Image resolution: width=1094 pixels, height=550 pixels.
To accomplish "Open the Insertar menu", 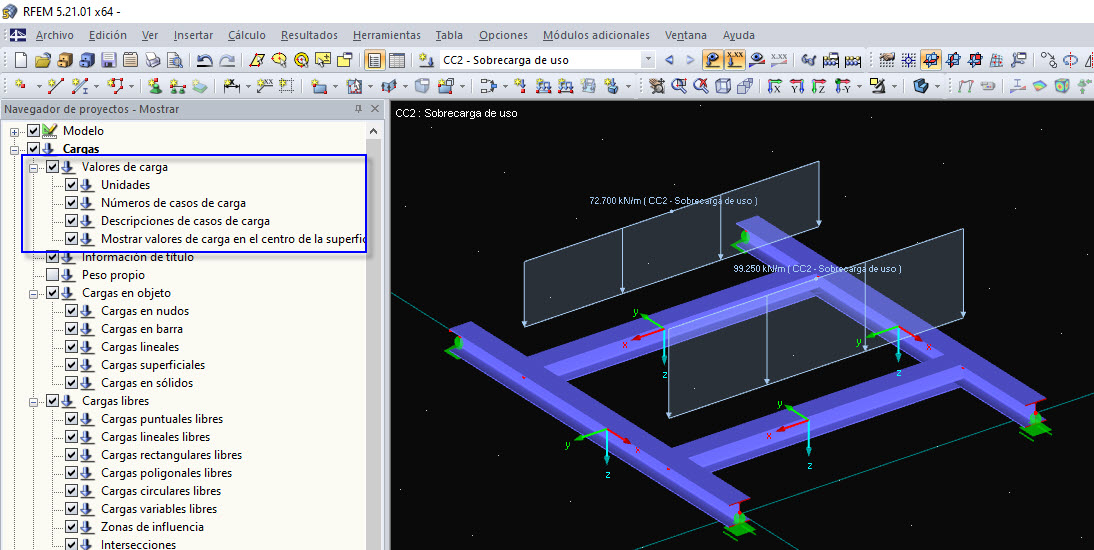I will click(x=193, y=35).
